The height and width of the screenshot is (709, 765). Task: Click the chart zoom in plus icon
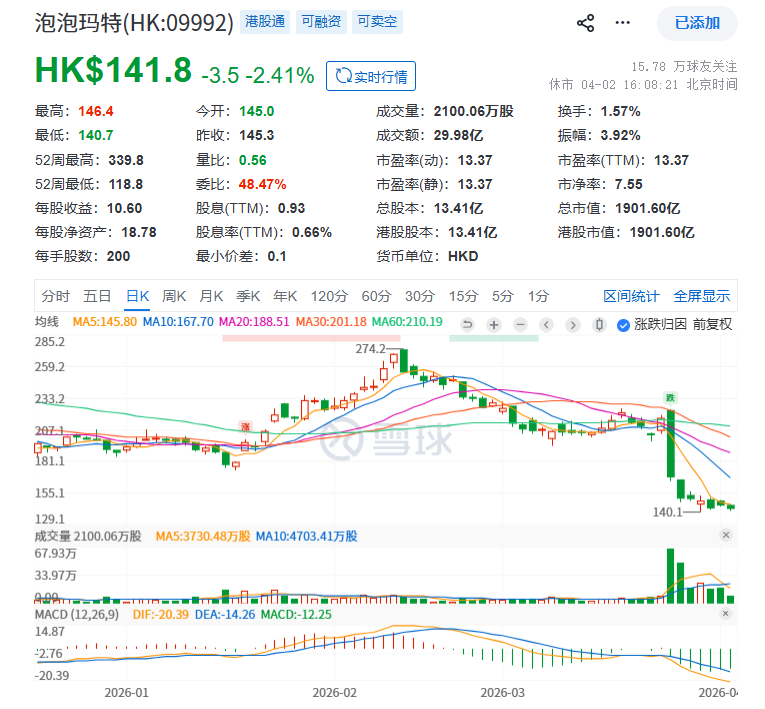pos(494,324)
